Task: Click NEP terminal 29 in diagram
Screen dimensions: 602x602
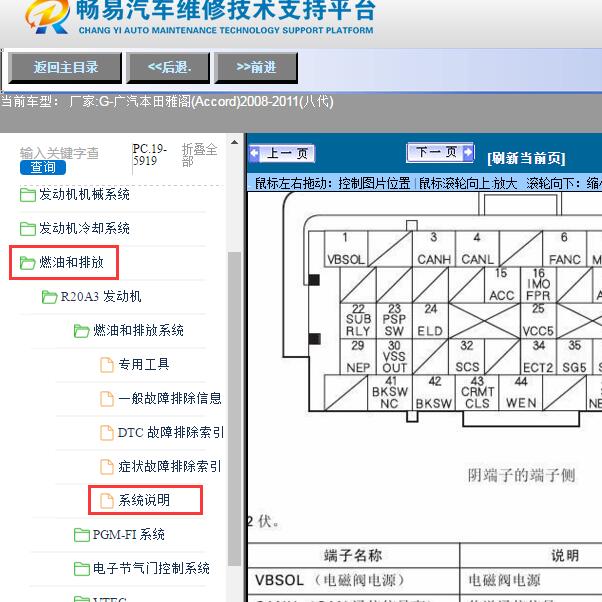Action: coord(358,357)
